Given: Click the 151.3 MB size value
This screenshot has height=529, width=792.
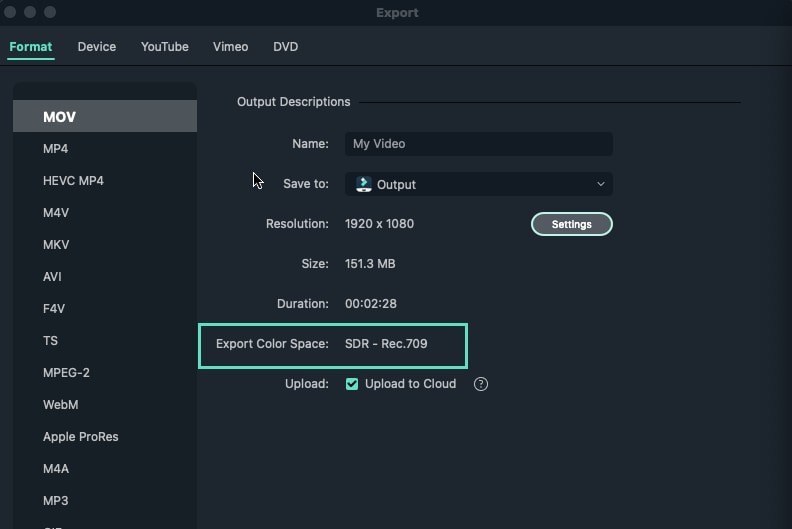Looking at the screenshot, I should click(x=370, y=264).
